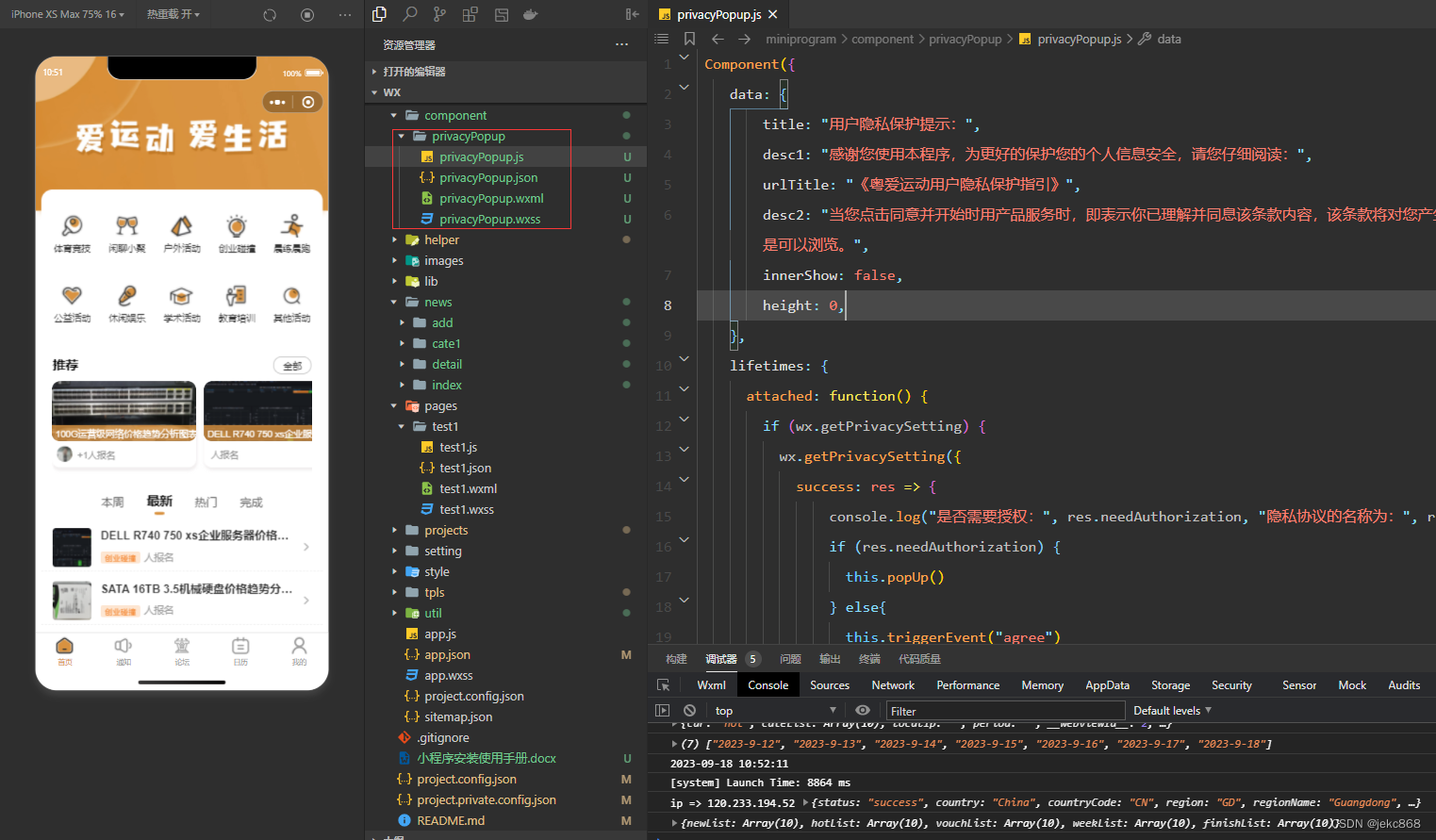This screenshot has width=1436, height=840.
Task: Switch to the 终端 terminal tab
Action: (869, 659)
